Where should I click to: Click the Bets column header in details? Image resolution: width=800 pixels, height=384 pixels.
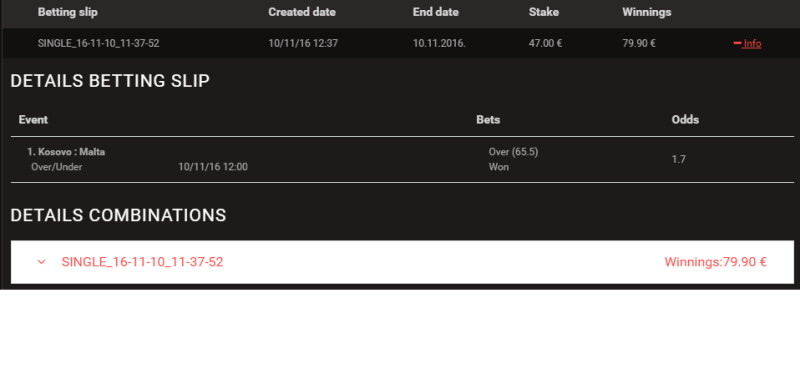tap(488, 120)
